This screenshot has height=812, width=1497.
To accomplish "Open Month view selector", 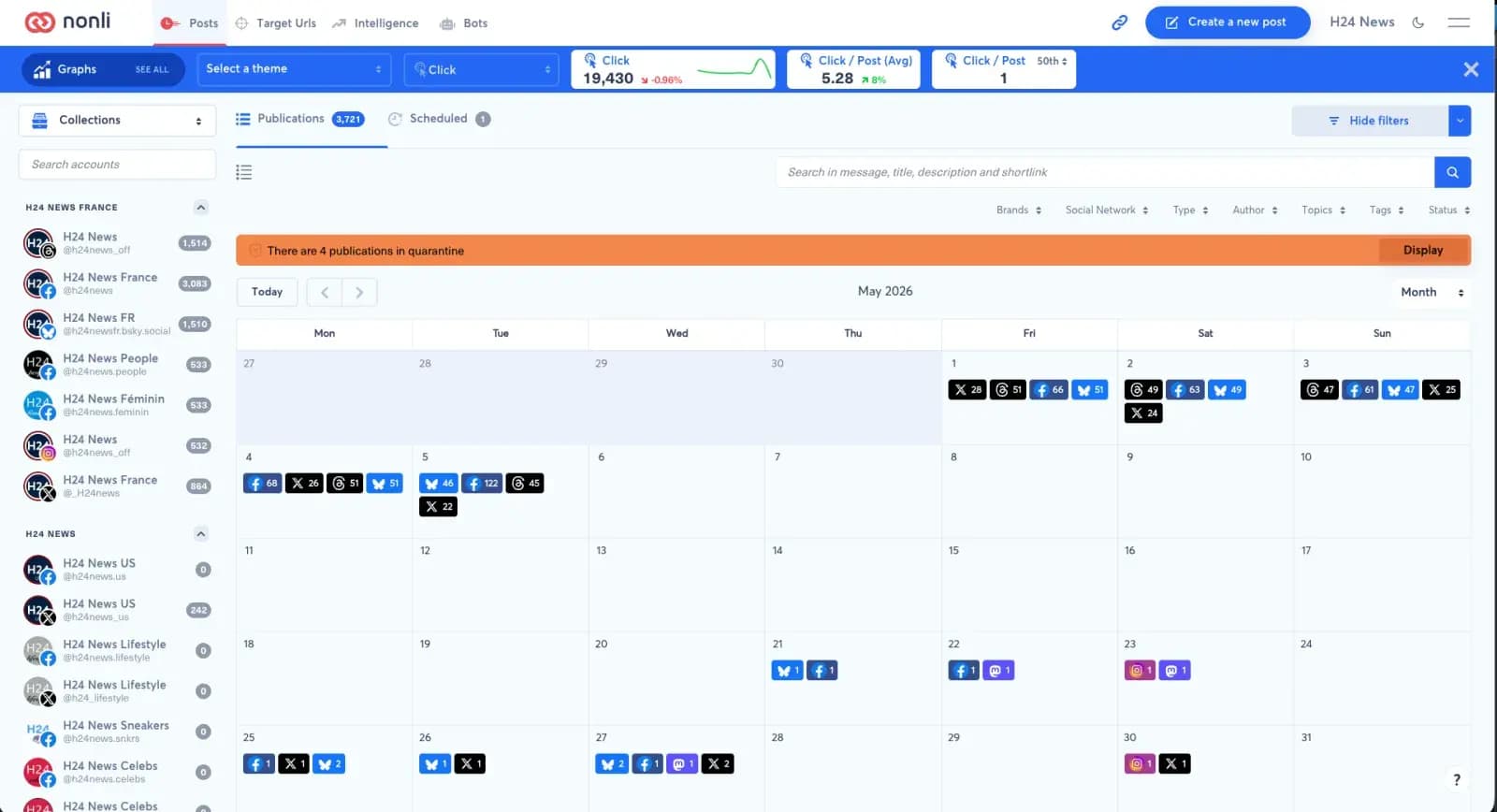I will click(1432, 292).
